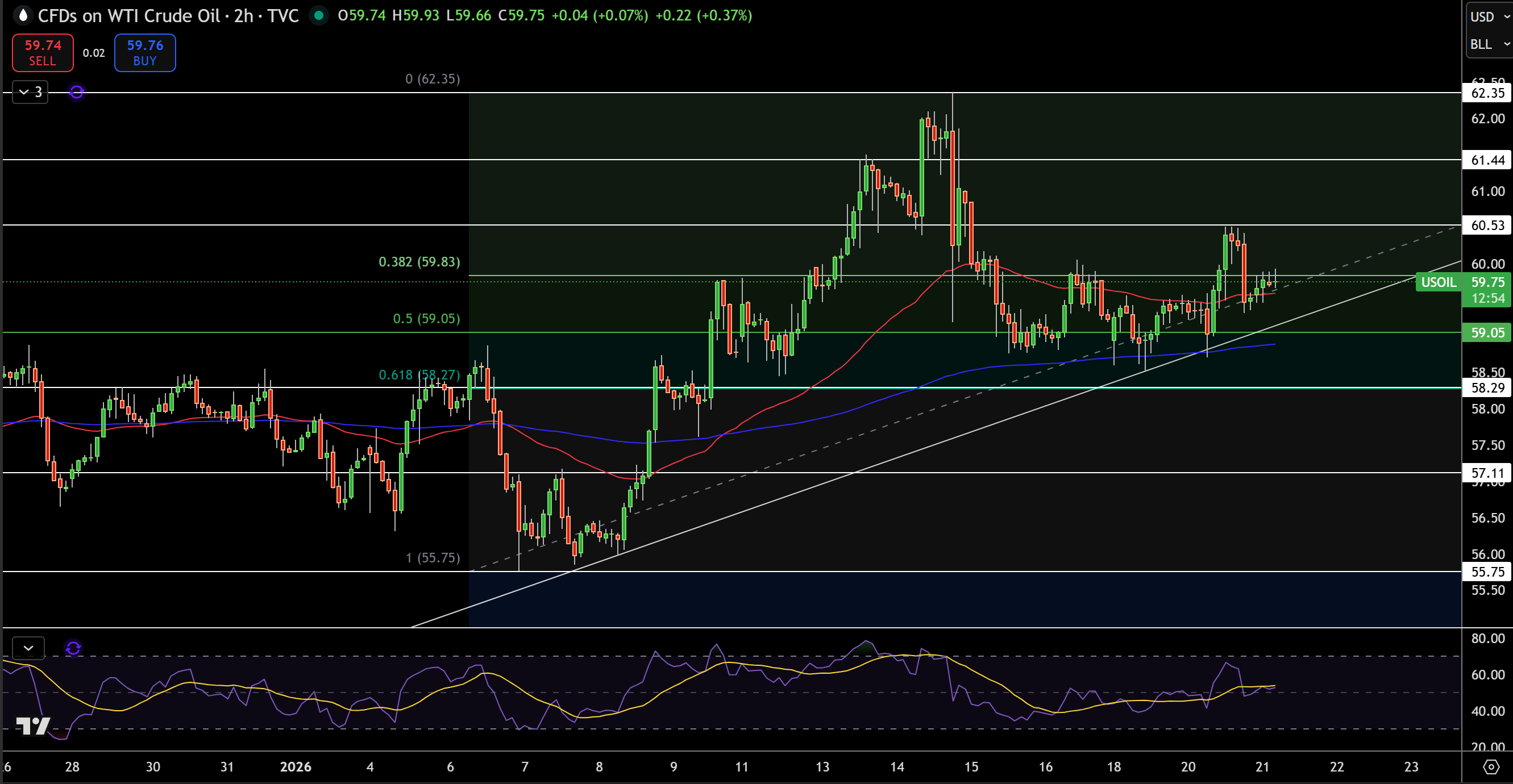1513x784 pixels.
Task: Open the USD currency dropdown
Action: [x=1490, y=16]
